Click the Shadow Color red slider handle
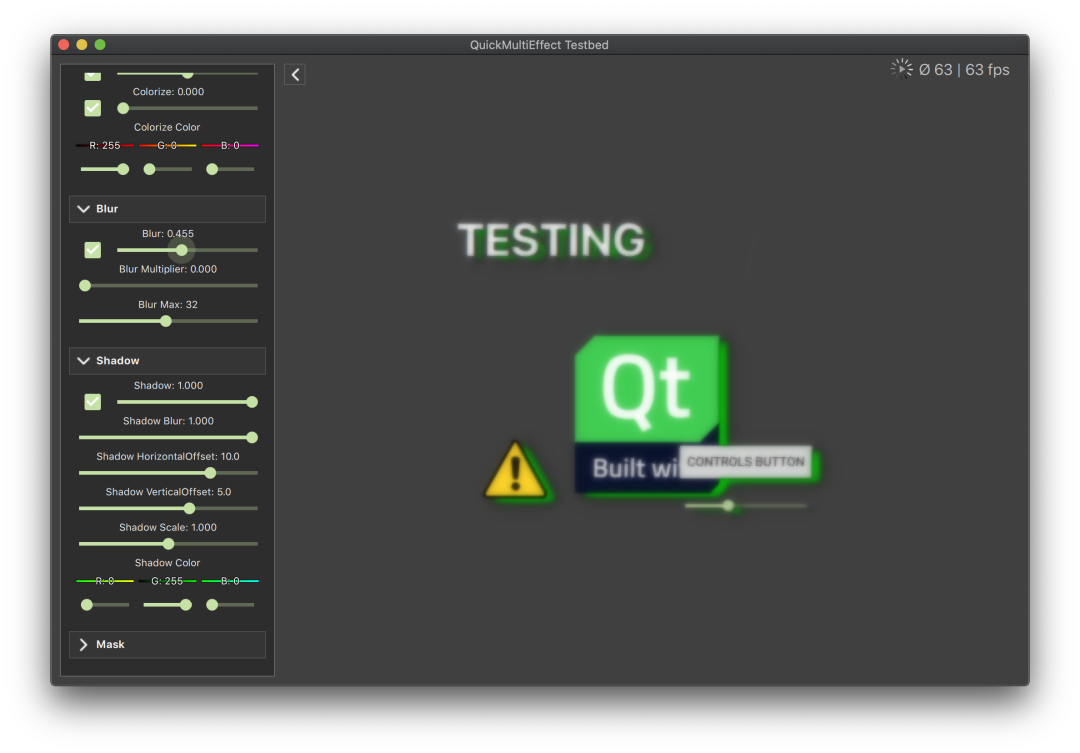Viewport: 1080px width, 753px height. pyautogui.click(x=87, y=604)
